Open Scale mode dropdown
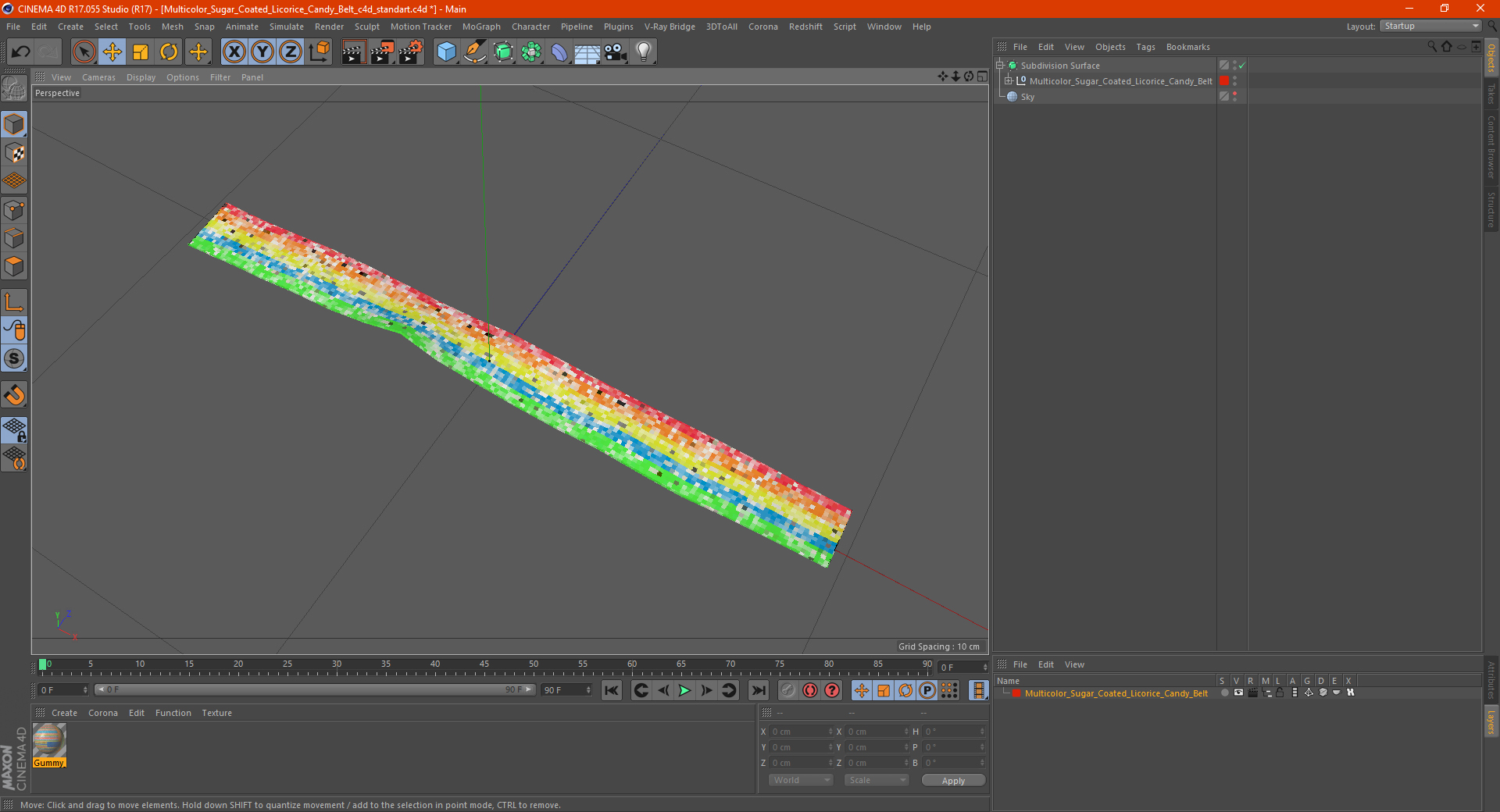1500x812 pixels. coord(877,780)
